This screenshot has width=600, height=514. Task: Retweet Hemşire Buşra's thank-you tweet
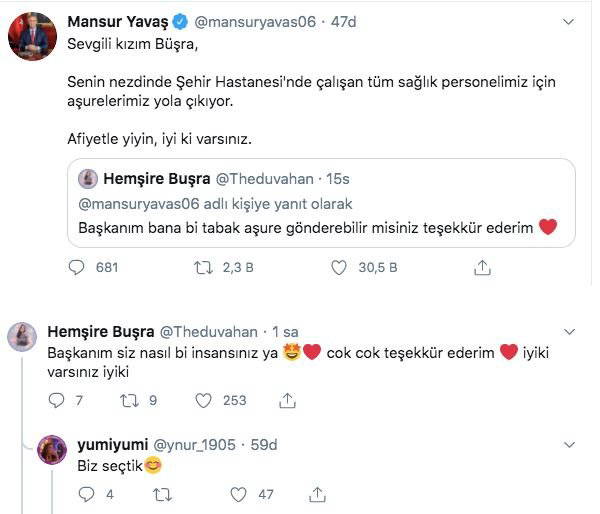tap(129, 400)
